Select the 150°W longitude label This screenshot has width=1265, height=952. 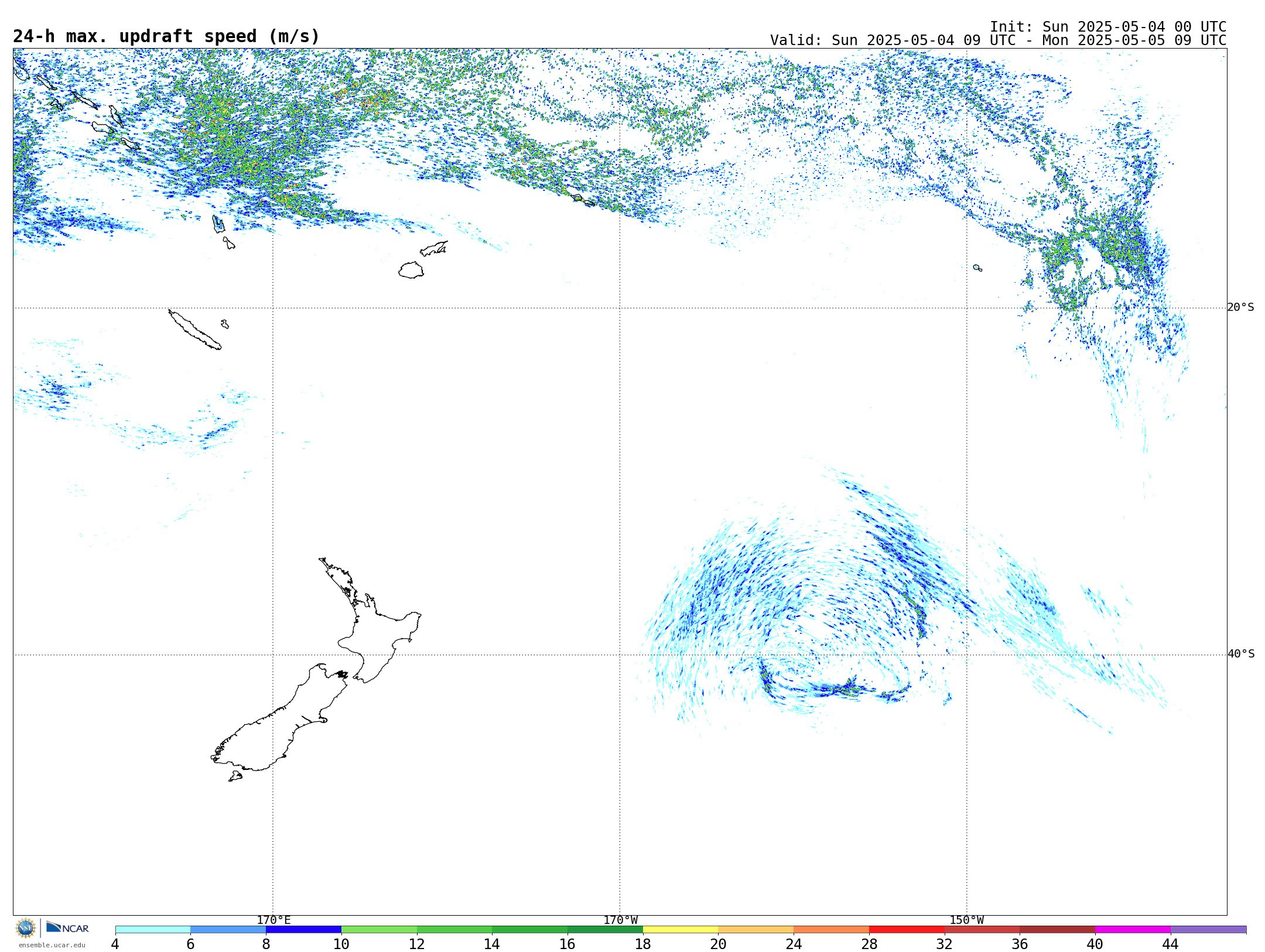[x=966, y=920]
